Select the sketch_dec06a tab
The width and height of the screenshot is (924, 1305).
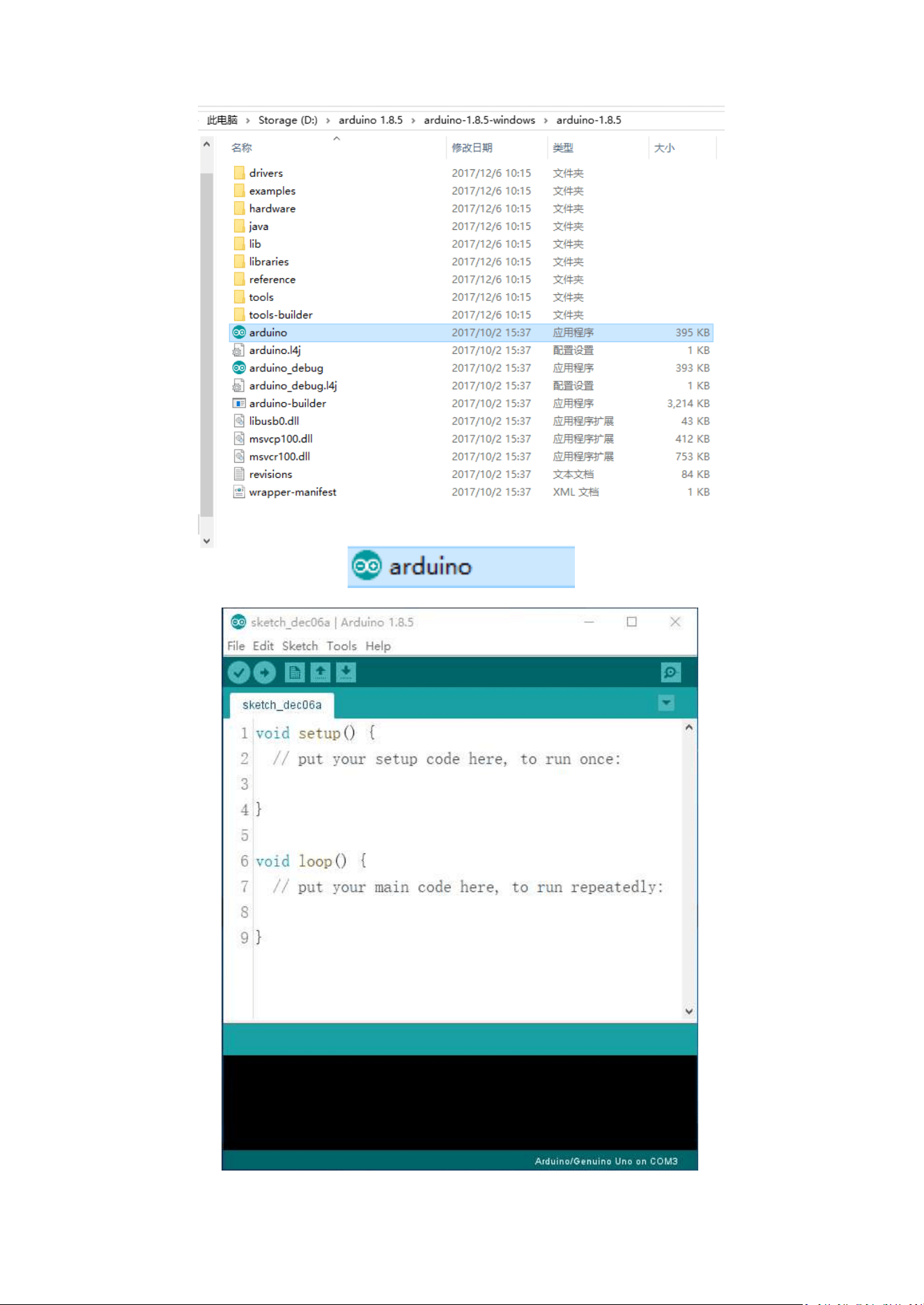coord(282,705)
